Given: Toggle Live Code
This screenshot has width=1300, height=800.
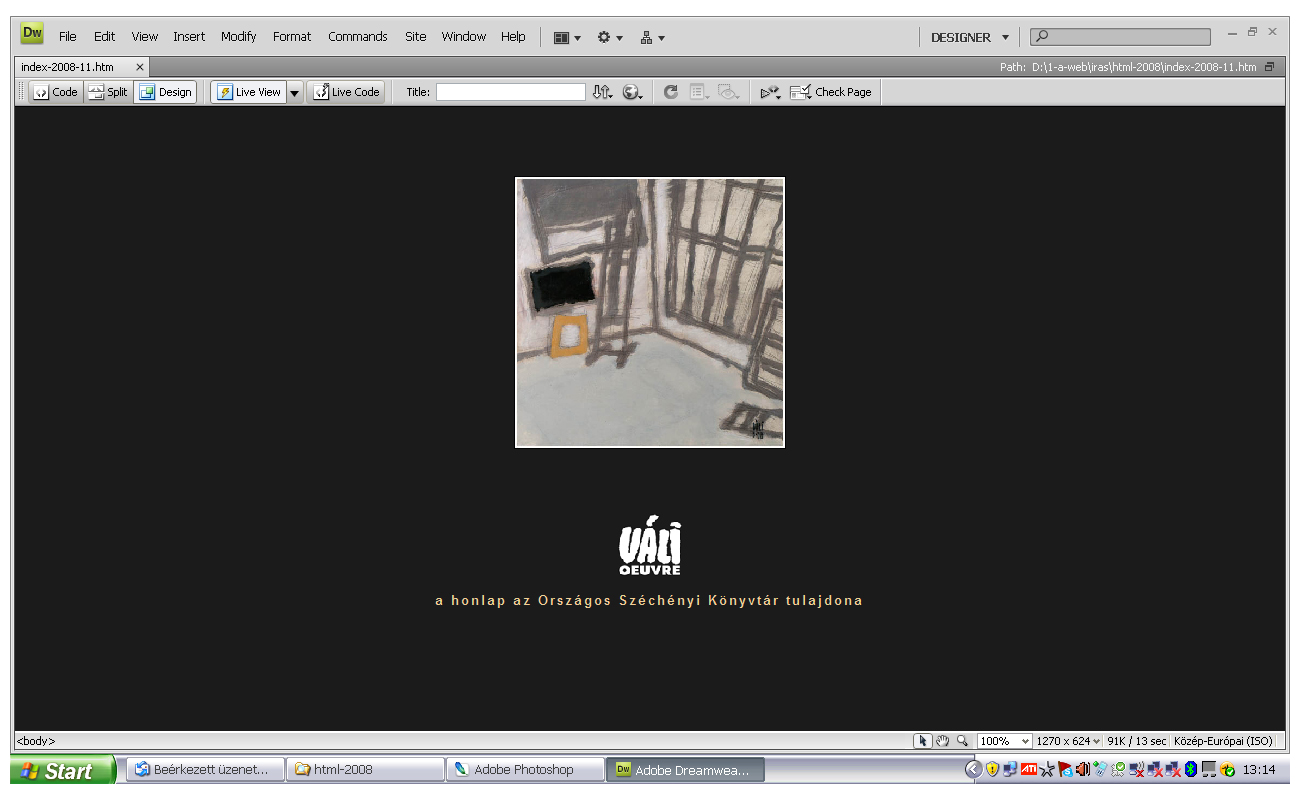Looking at the screenshot, I should pos(346,92).
